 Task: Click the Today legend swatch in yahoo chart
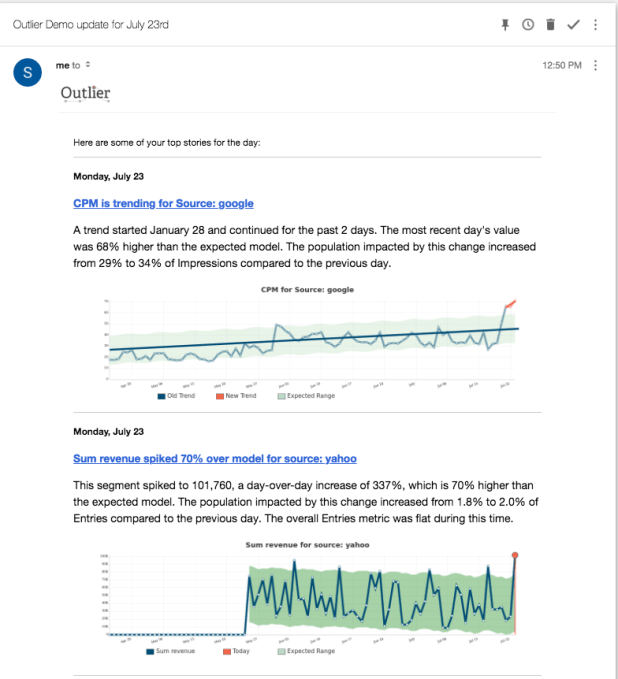[226, 651]
